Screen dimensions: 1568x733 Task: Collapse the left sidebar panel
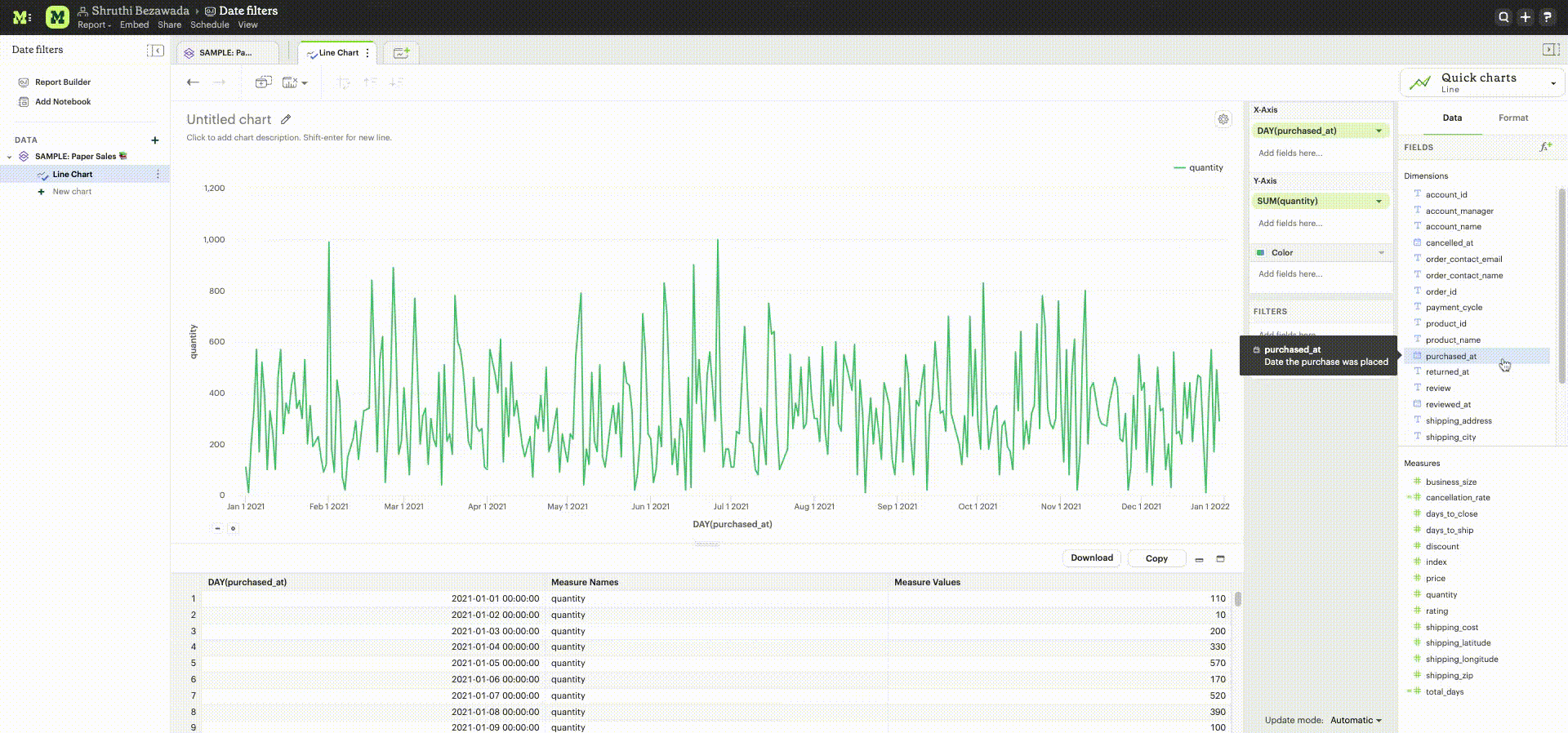click(155, 51)
